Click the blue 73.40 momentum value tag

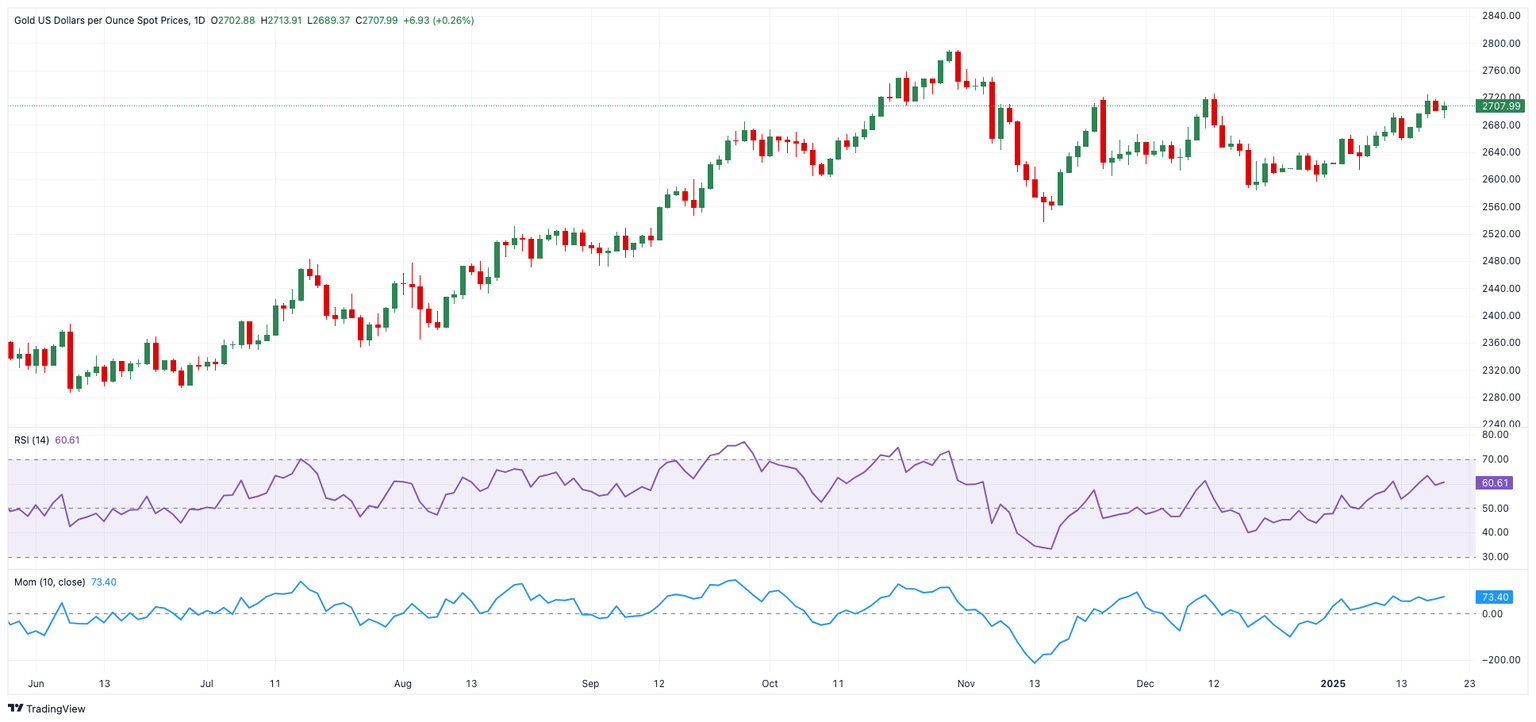point(1493,597)
